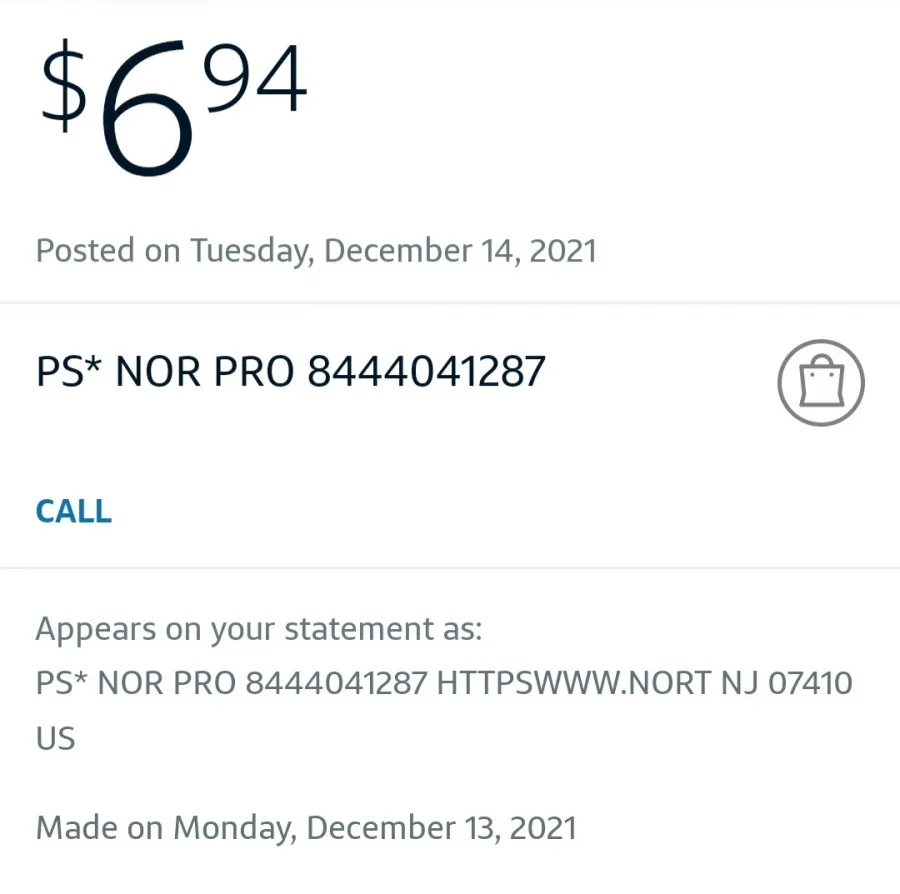Click the phone number 8444041287 in merchant title
The height and width of the screenshot is (894, 900).
(x=426, y=371)
